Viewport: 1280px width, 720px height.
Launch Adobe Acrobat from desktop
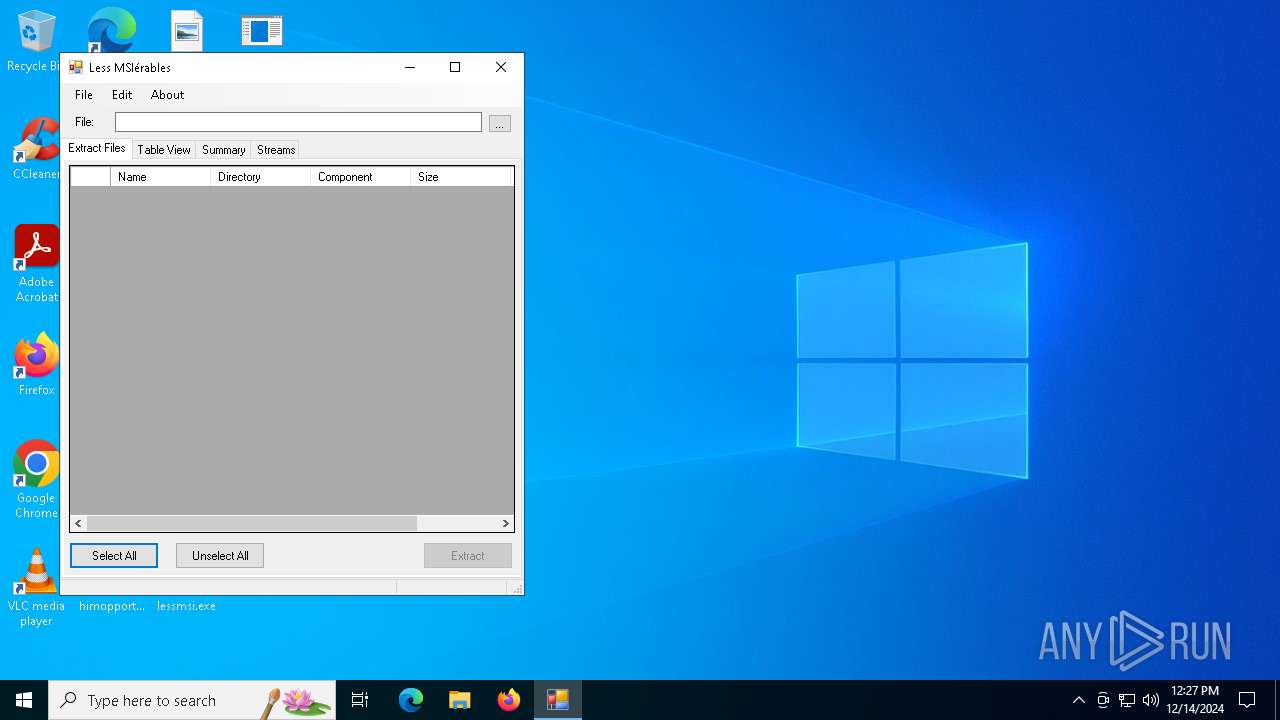[36, 264]
